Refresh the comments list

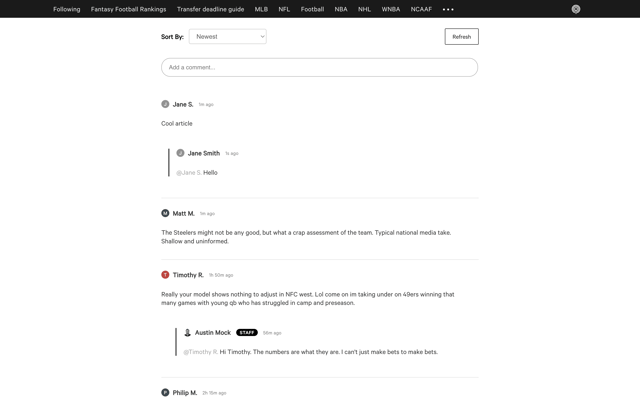[462, 37]
